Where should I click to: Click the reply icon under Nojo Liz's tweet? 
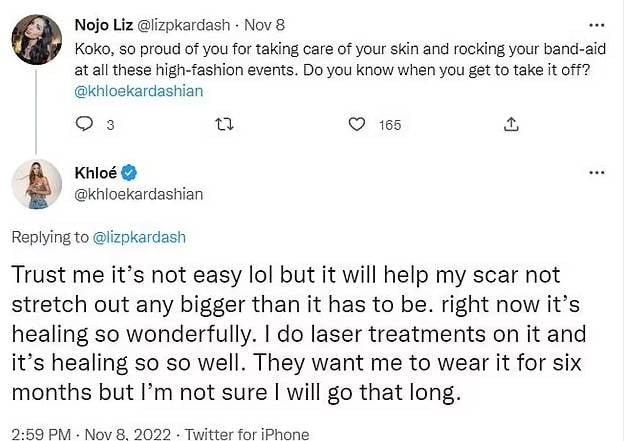click(84, 124)
